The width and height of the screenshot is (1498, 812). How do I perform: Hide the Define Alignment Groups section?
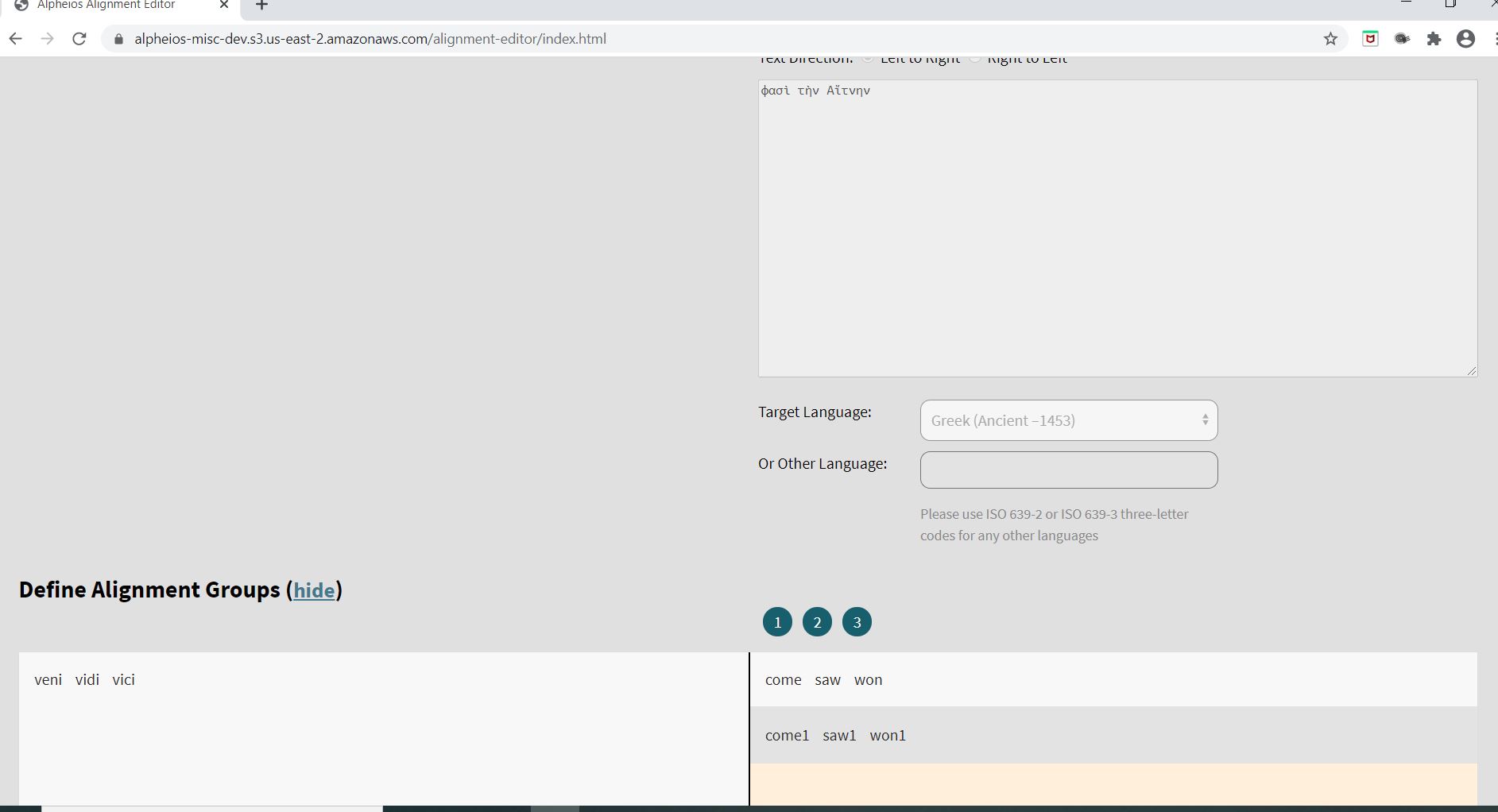(x=315, y=590)
